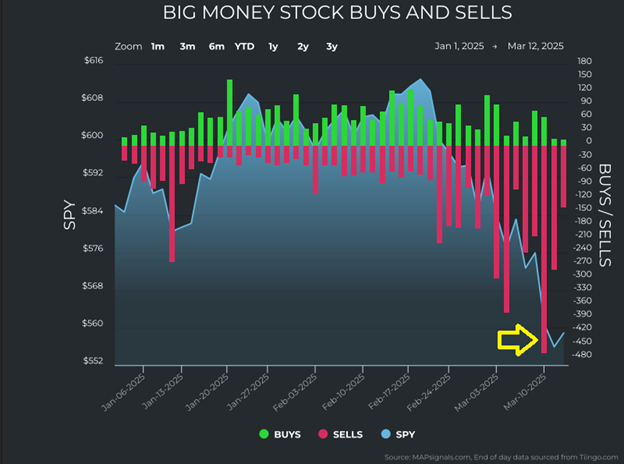Click the tallest green buy bar
Viewport: 624px width, 464px height.
click(230, 112)
